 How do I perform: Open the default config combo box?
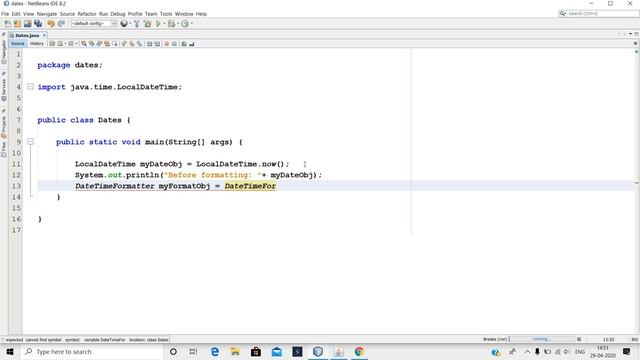pos(94,24)
